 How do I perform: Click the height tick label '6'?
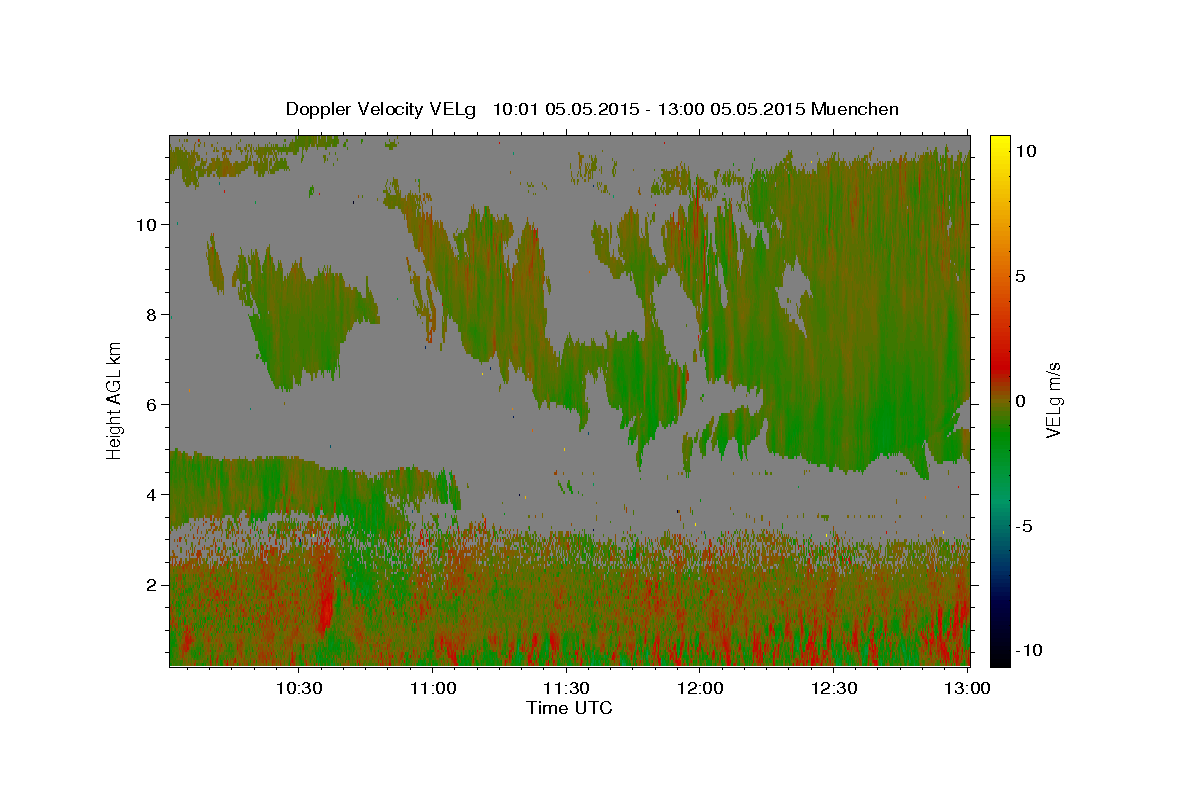(x=151, y=404)
